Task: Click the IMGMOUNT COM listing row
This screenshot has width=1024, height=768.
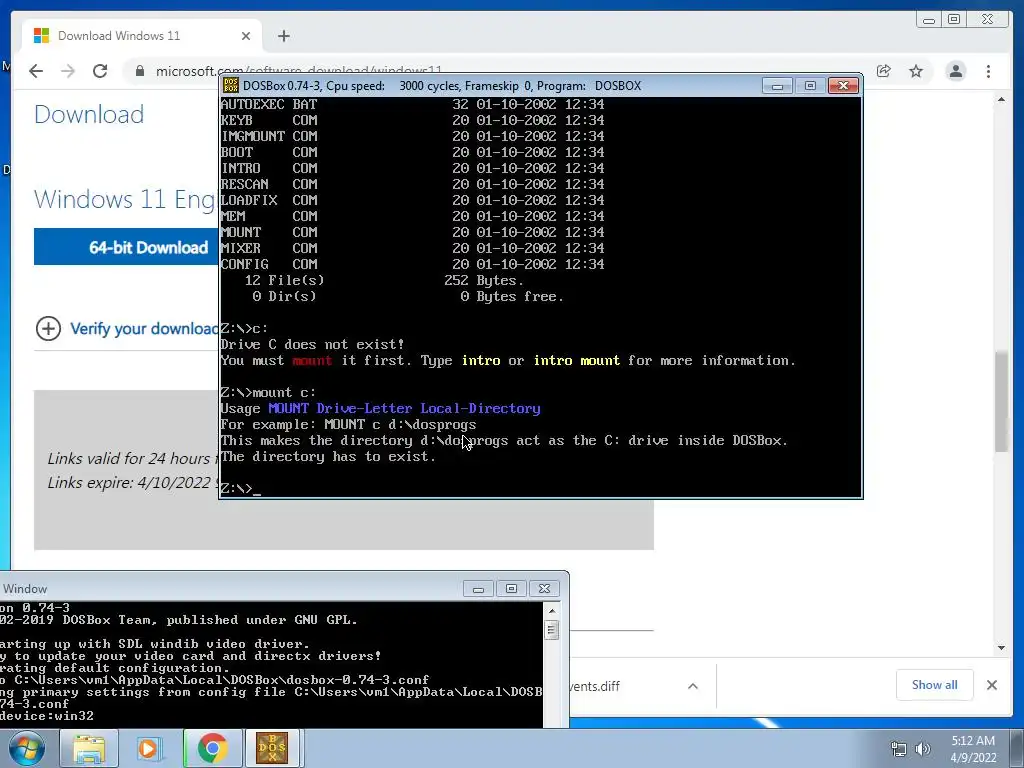Action: pos(412,136)
